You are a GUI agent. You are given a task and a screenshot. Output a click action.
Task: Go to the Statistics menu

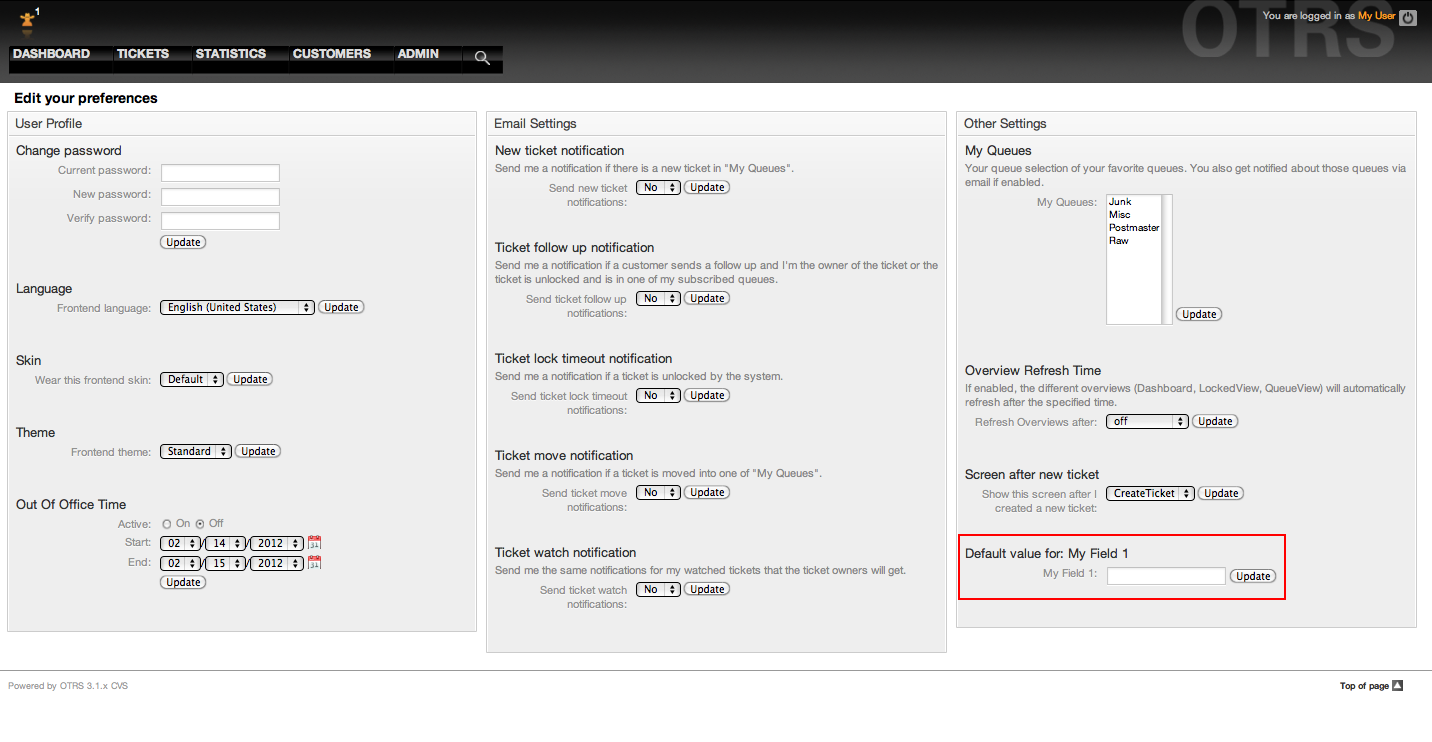(x=230, y=54)
